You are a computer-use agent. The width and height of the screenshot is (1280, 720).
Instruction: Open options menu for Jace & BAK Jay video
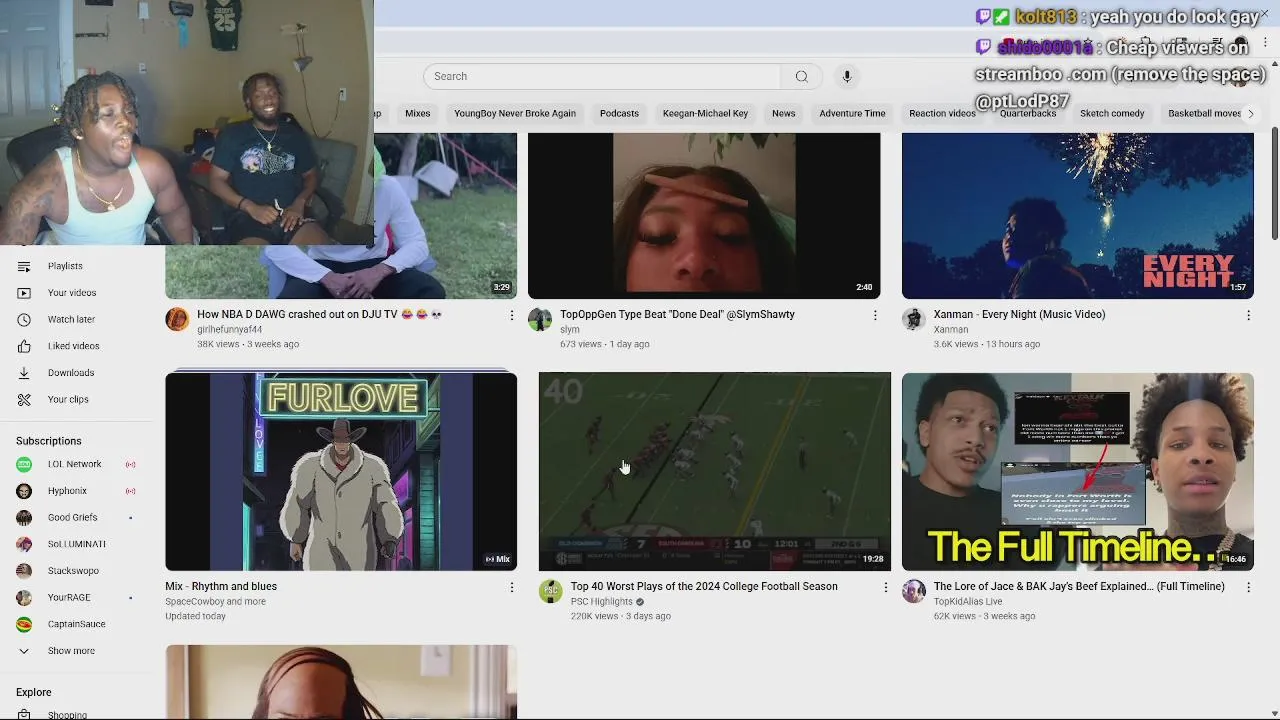1248,587
